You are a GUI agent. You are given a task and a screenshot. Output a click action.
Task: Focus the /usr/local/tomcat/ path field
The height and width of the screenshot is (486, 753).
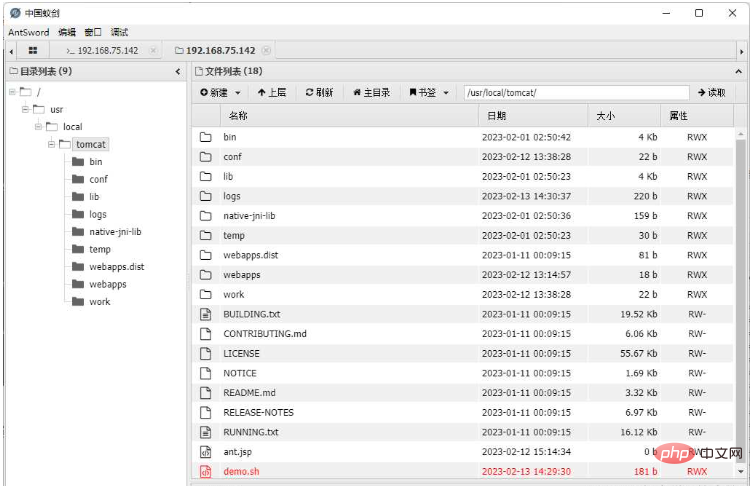576,92
